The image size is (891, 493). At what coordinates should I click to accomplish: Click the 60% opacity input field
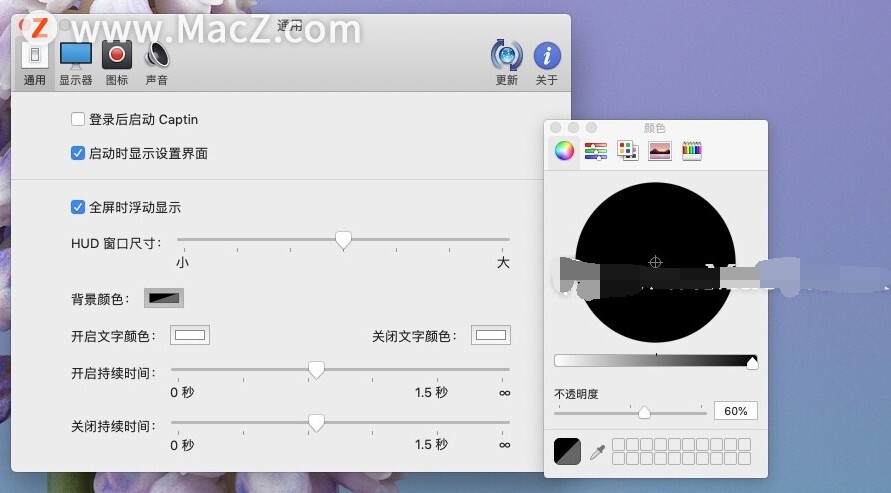[735, 411]
